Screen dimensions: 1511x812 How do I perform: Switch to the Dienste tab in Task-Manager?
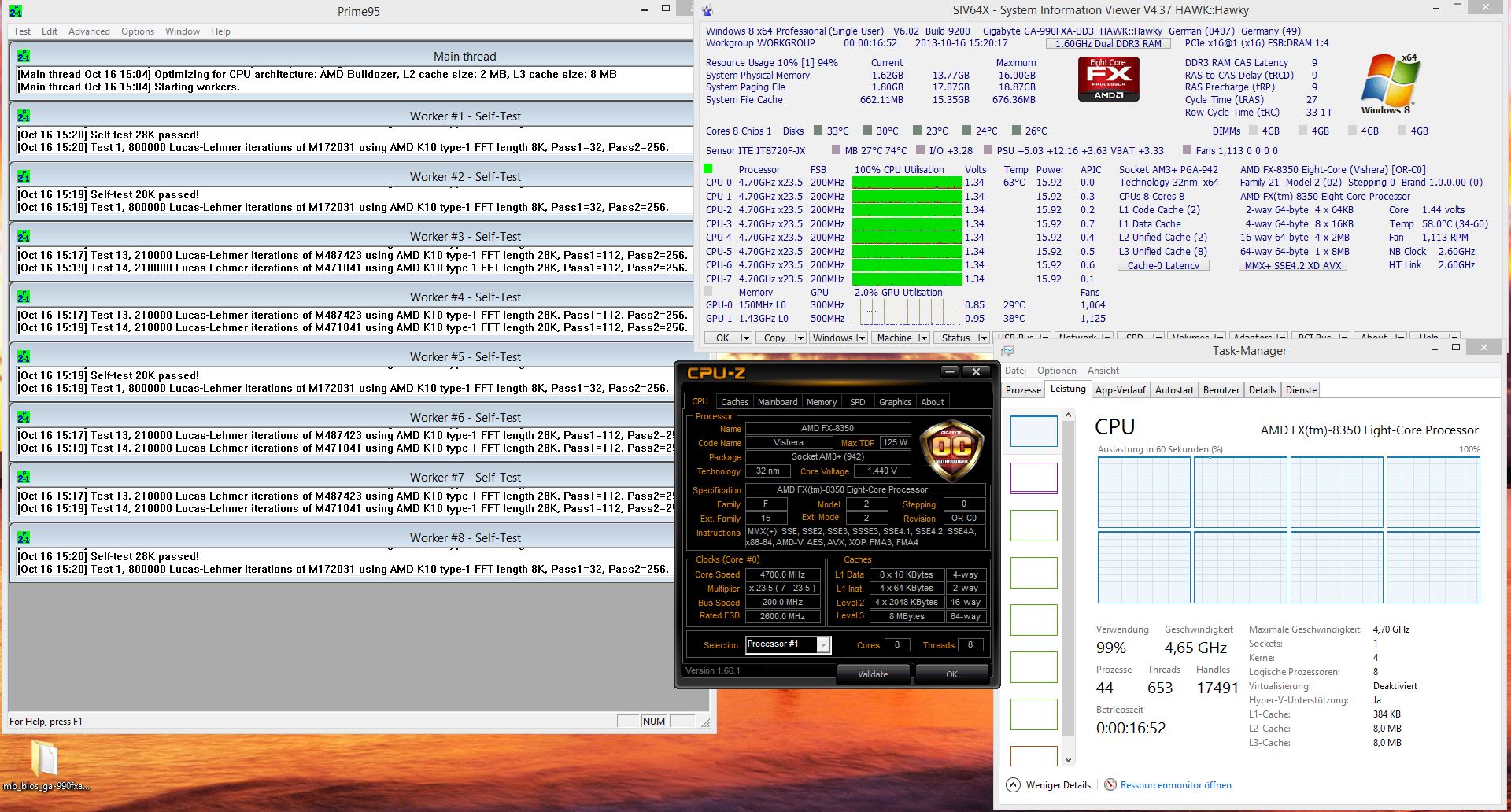click(1301, 390)
